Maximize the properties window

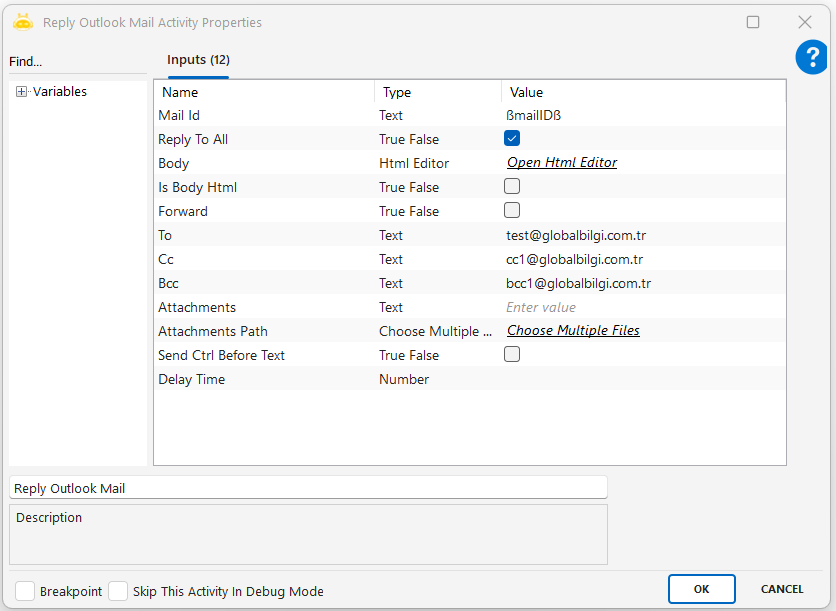(x=753, y=22)
